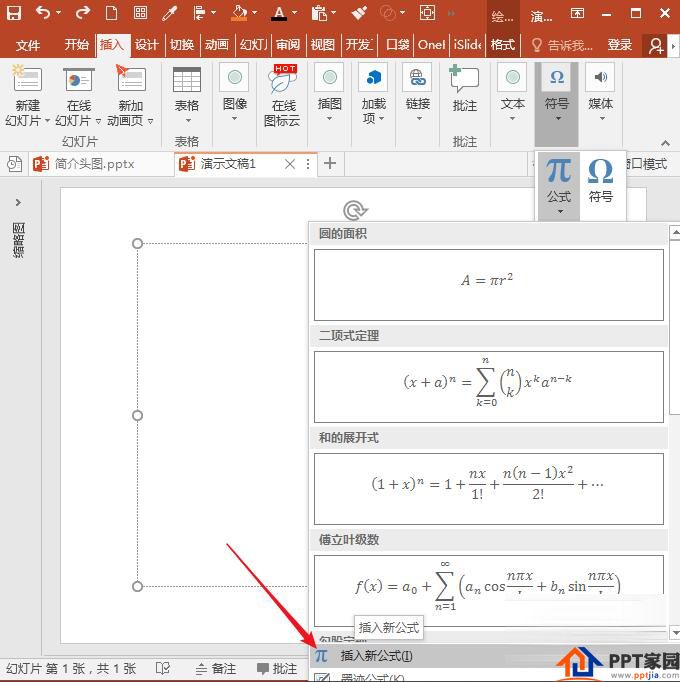The width and height of the screenshot is (680, 682).
Task: Switch to the 切换 ribbon tab
Action: 182,45
